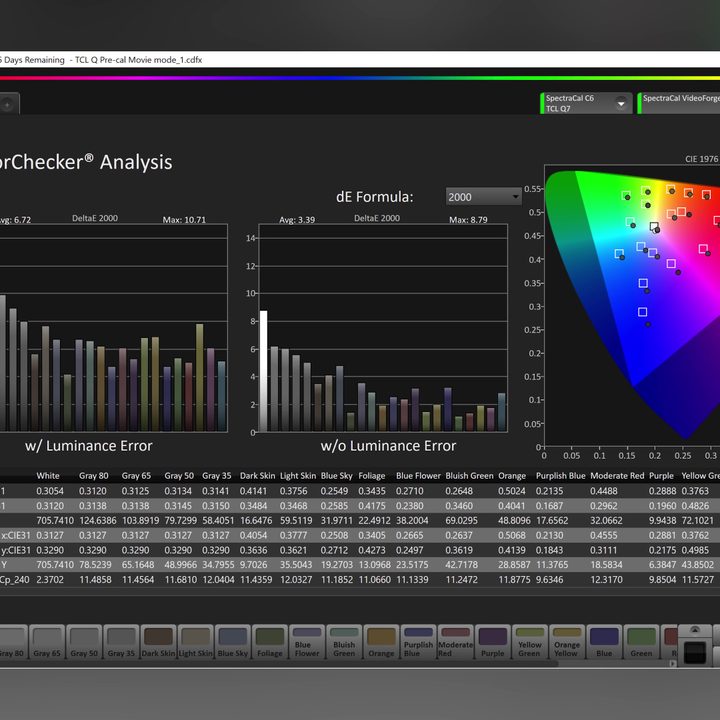
Task: Select the Purplish Blue color patch
Action: tap(419, 641)
